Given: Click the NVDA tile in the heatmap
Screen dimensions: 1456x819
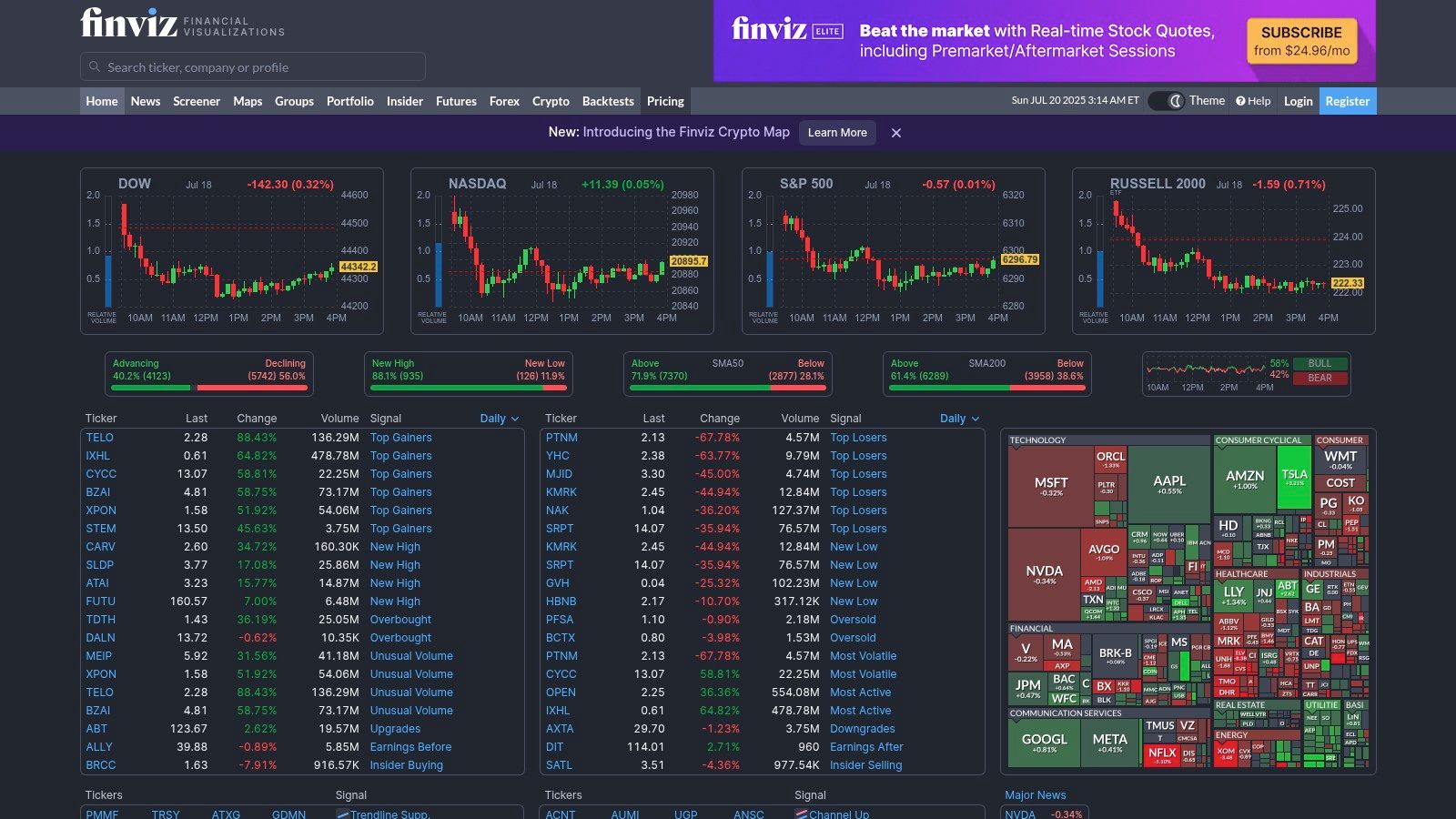Looking at the screenshot, I should point(1044,574).
